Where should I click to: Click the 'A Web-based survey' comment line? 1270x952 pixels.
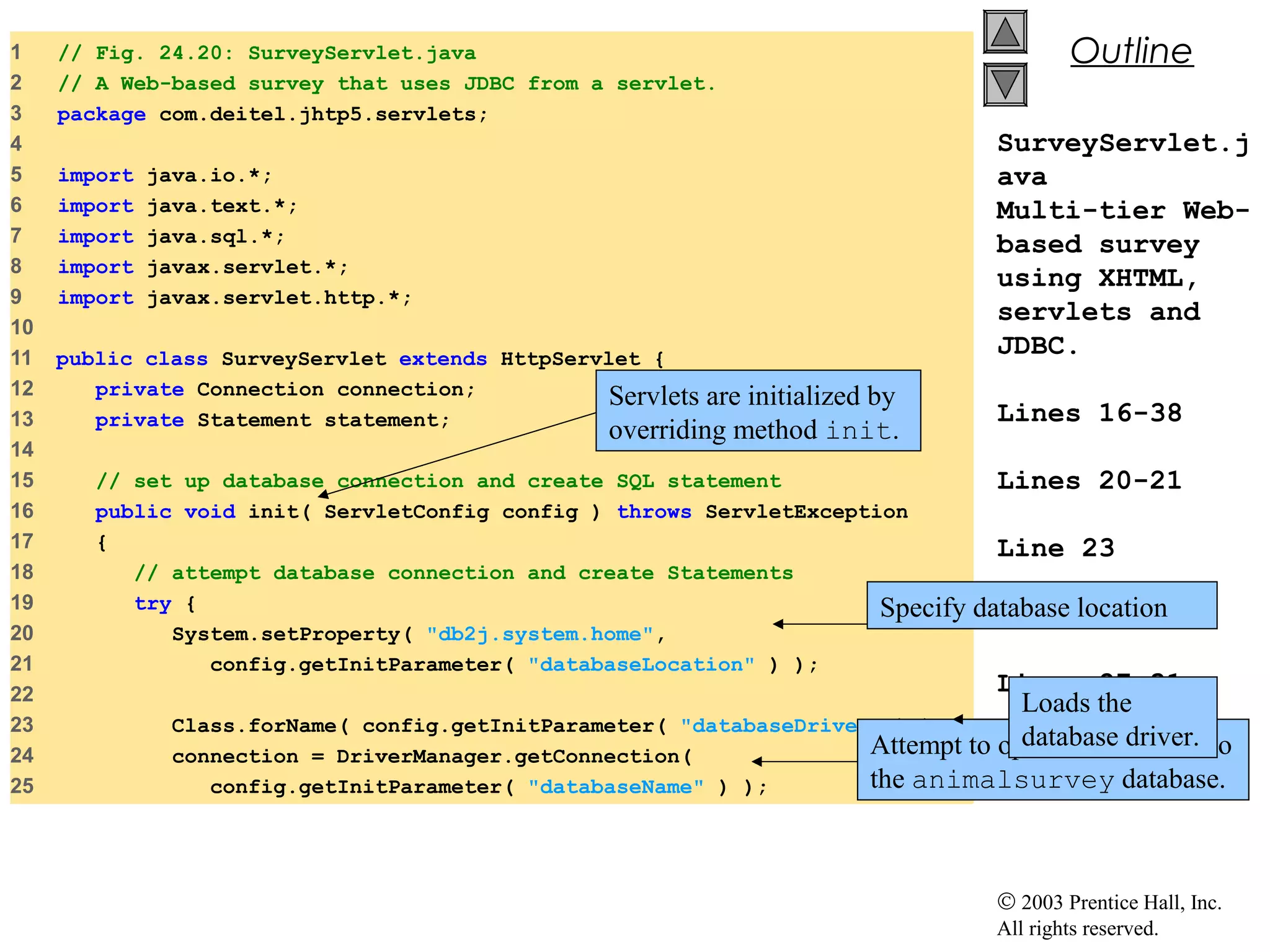[x=387, y=84]
